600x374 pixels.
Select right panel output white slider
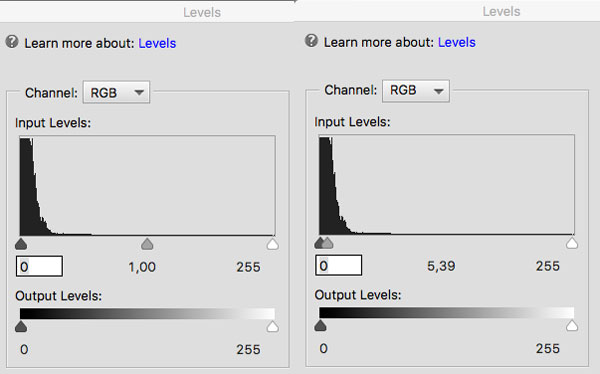(572, 325)
